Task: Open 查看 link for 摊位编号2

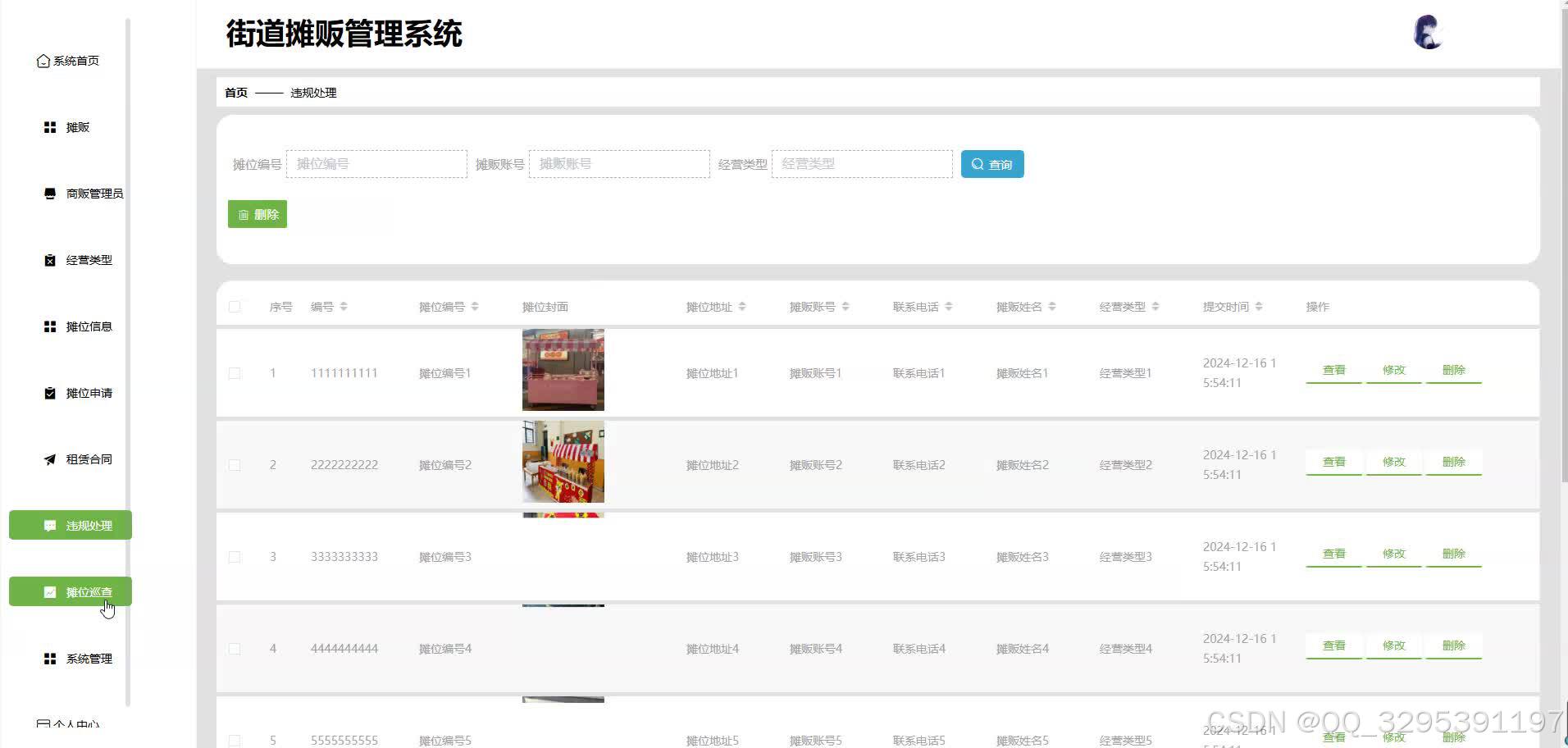Action: 1333,461
